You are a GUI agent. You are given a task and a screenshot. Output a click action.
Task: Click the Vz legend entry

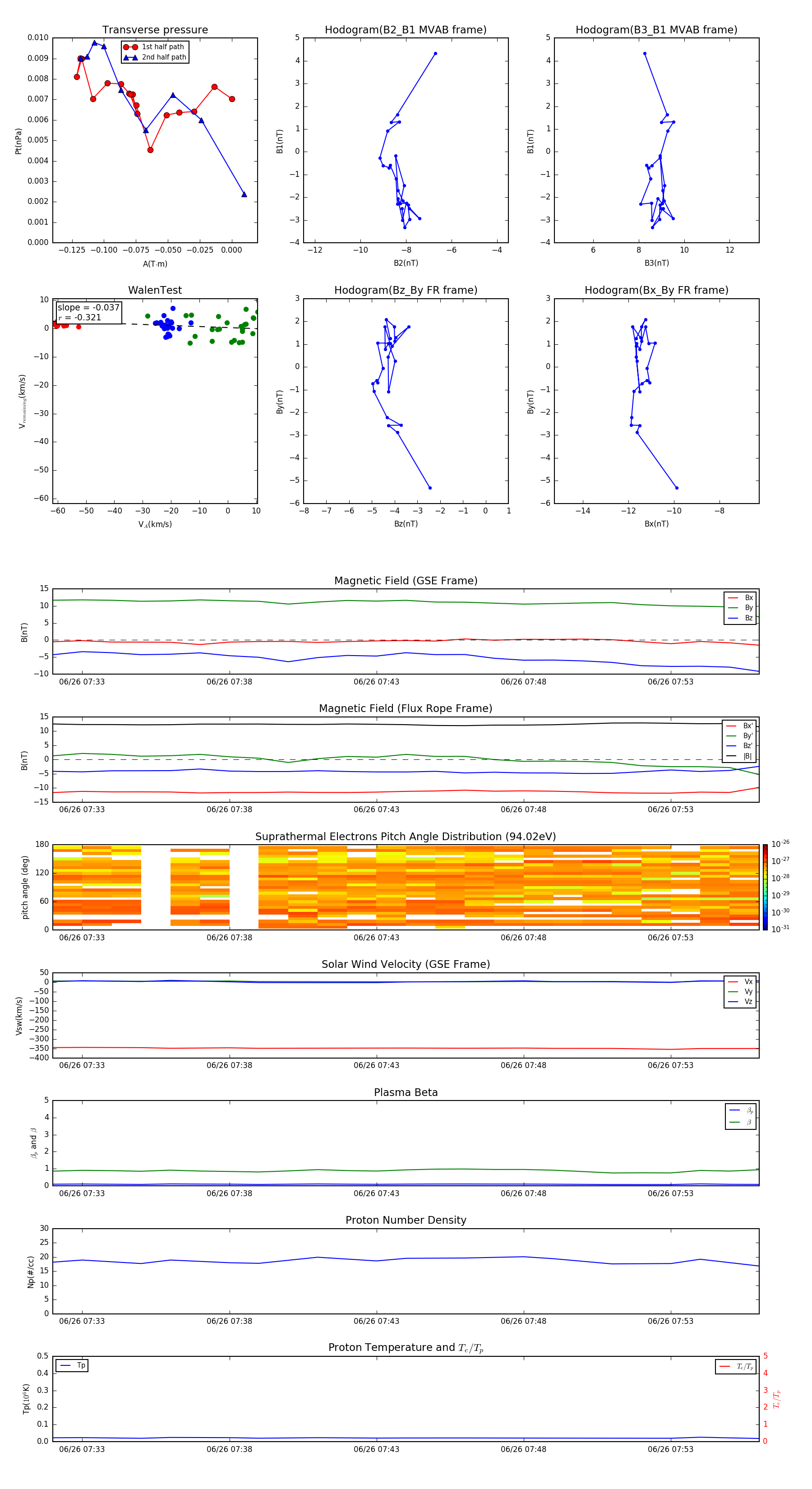740,1001
